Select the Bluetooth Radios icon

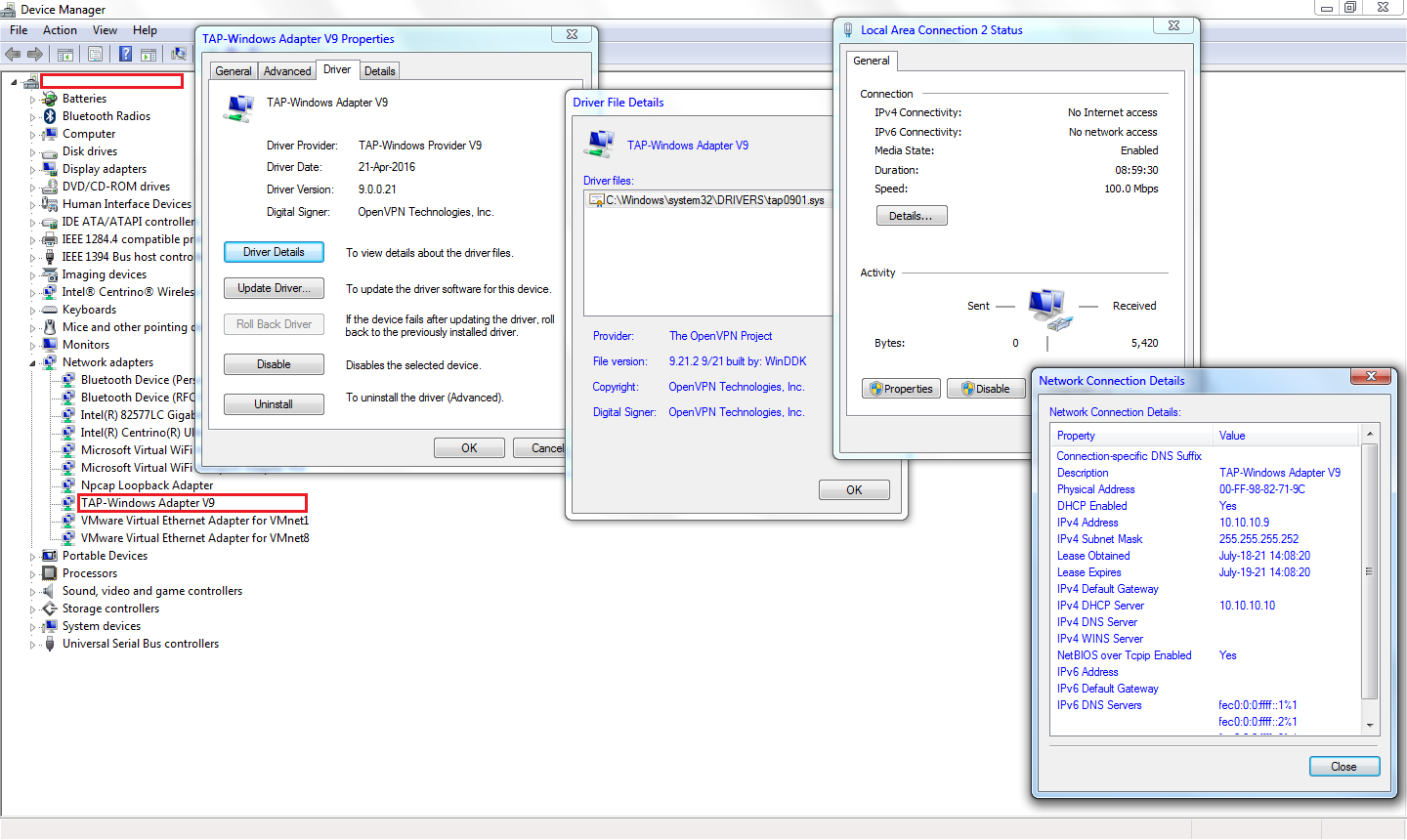pos(50,116)
